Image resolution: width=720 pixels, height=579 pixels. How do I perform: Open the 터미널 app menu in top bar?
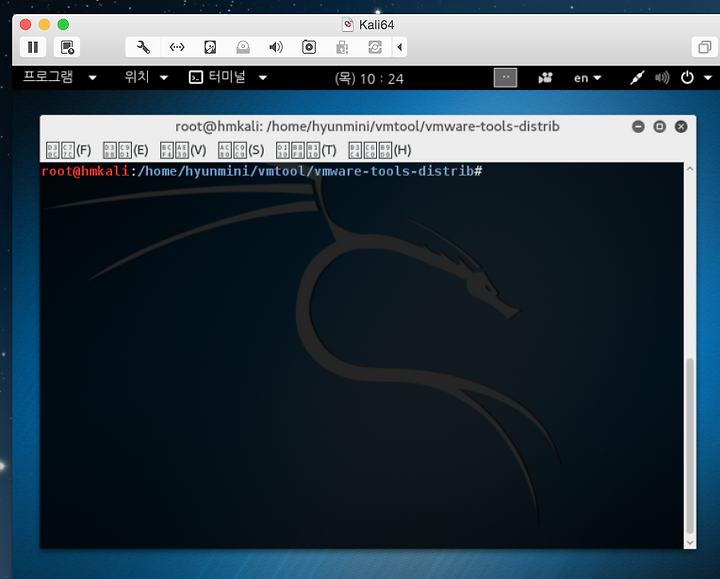(228, 78)
